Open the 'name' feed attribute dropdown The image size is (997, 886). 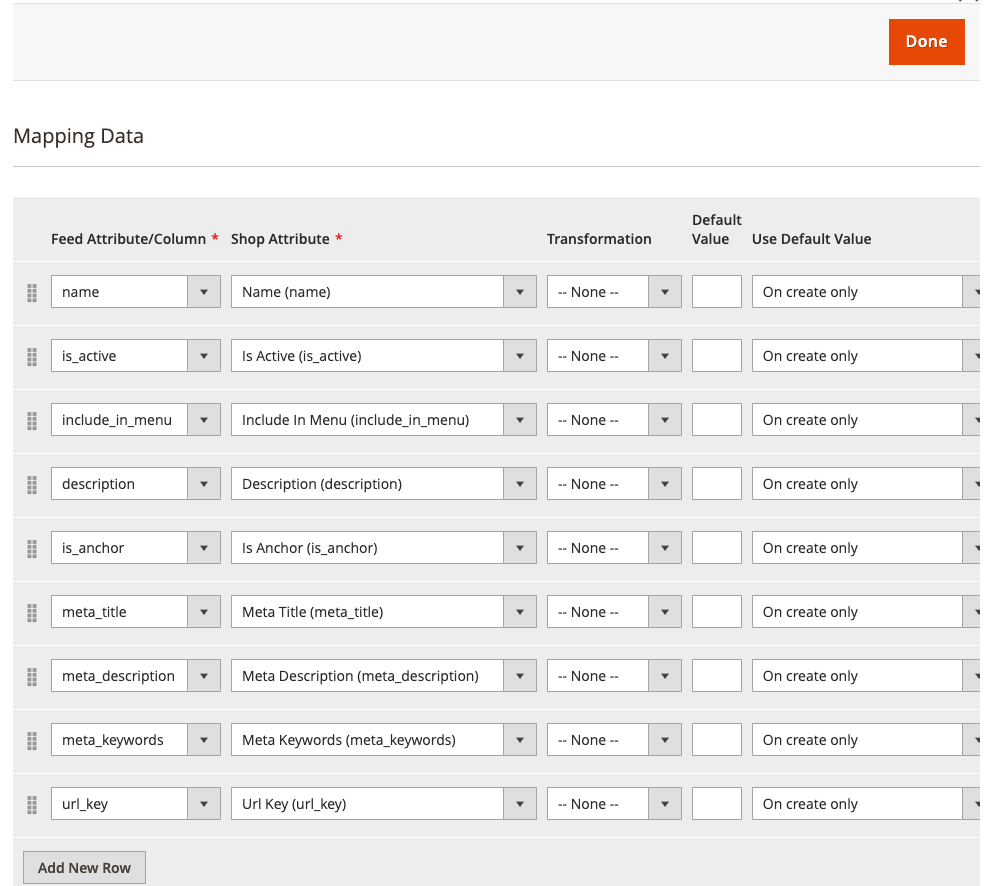click(x=135, y=291)
